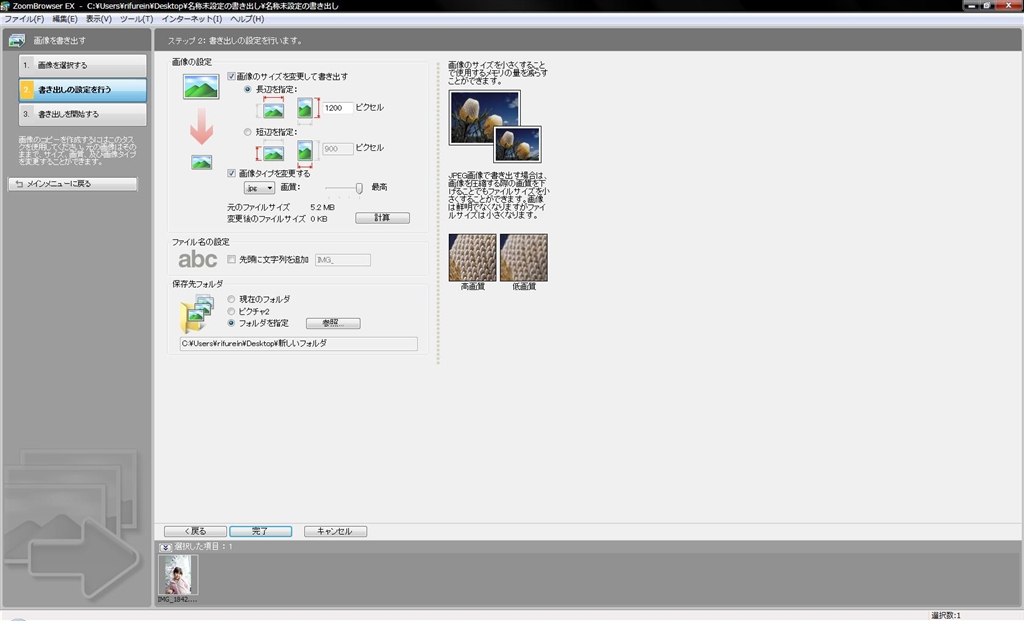Click the small landscape output image icon
1024x621 pixels.
pyautogui.click(x=201, y=163)
